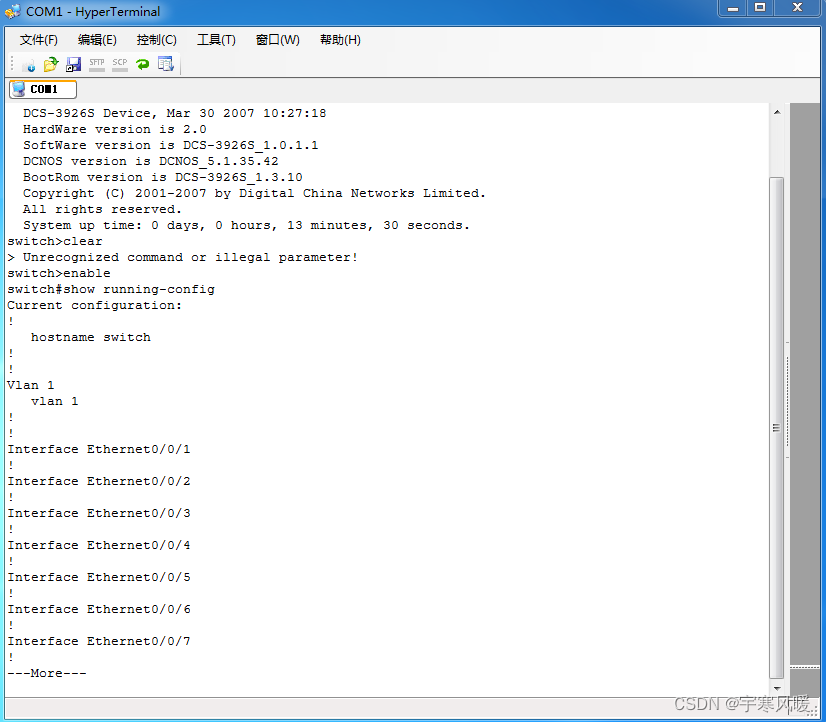Viewport: 826px width, 722px height.
Task: Click the 'SoftWare version' line
Action: pos(170,146)
